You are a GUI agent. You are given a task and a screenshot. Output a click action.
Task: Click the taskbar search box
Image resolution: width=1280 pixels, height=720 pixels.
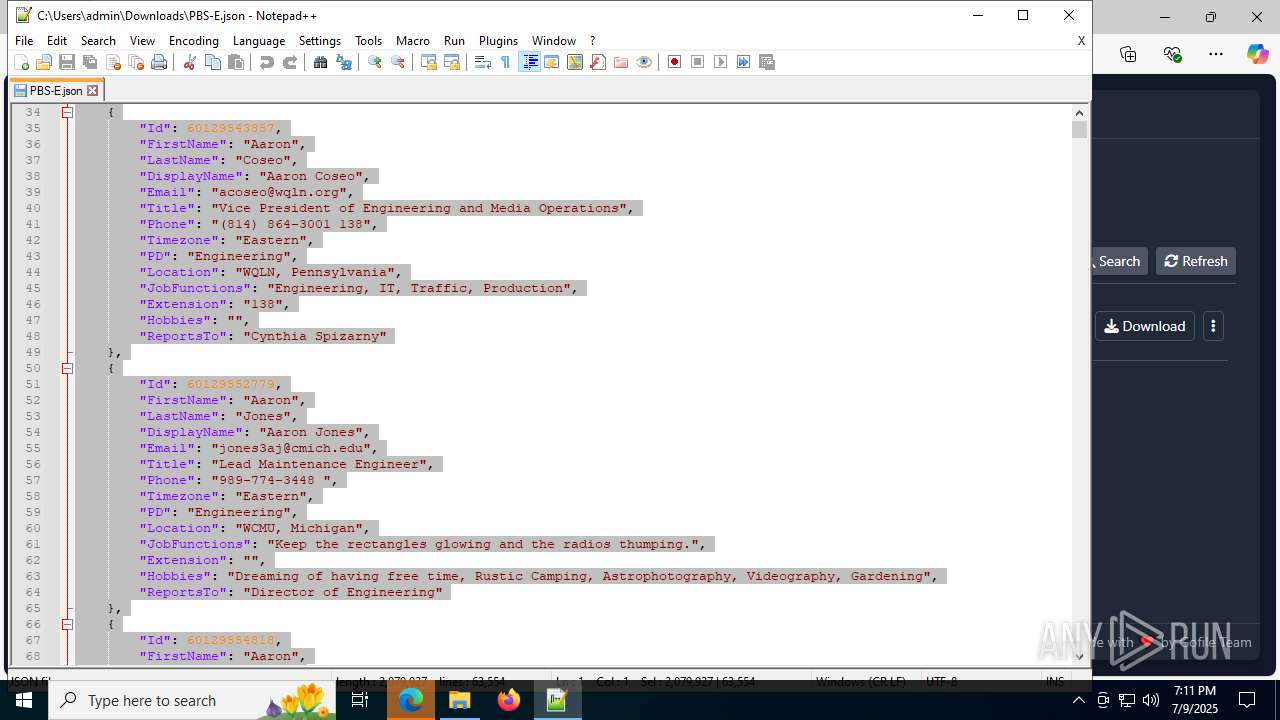[x=193, y=700]
